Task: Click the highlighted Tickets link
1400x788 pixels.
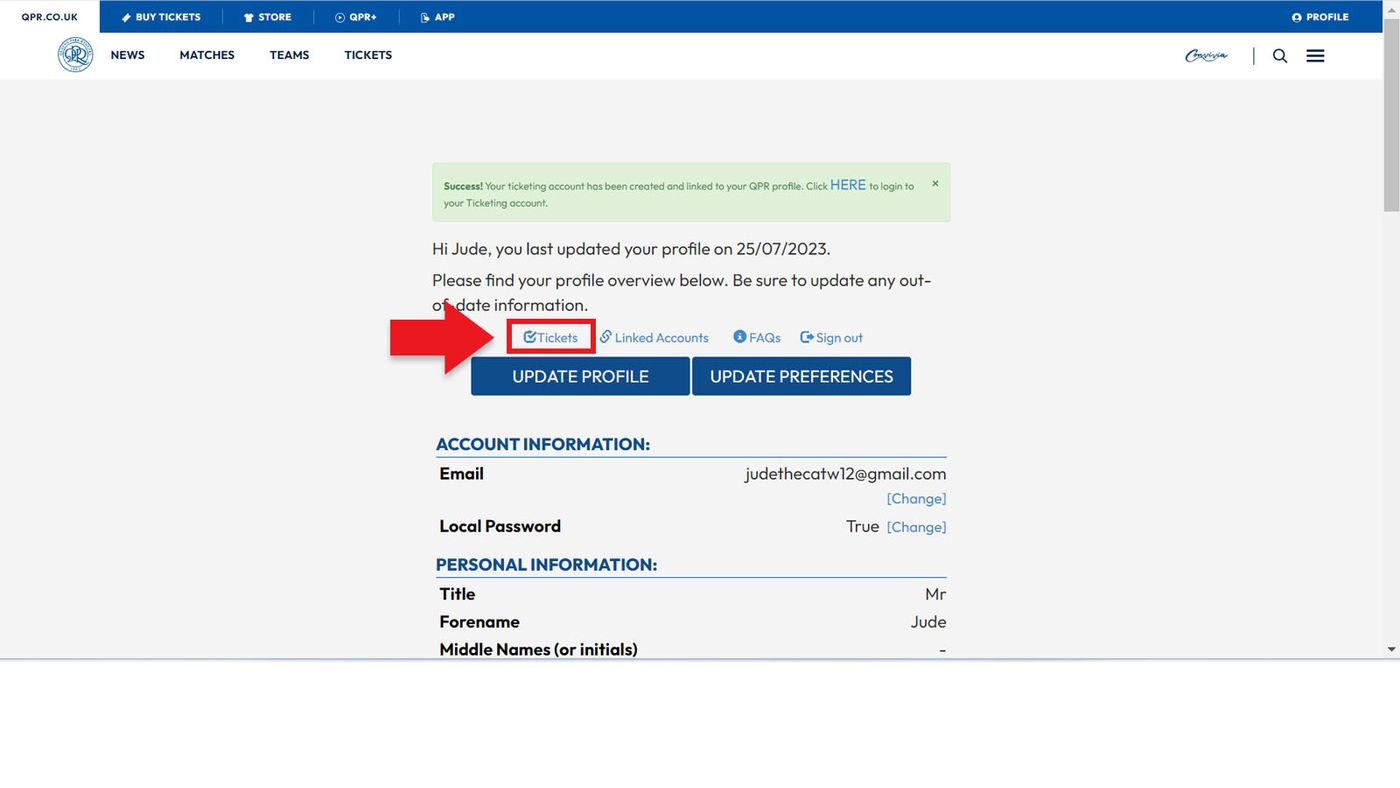Action: pyautogui.click(x=551, y=337)
